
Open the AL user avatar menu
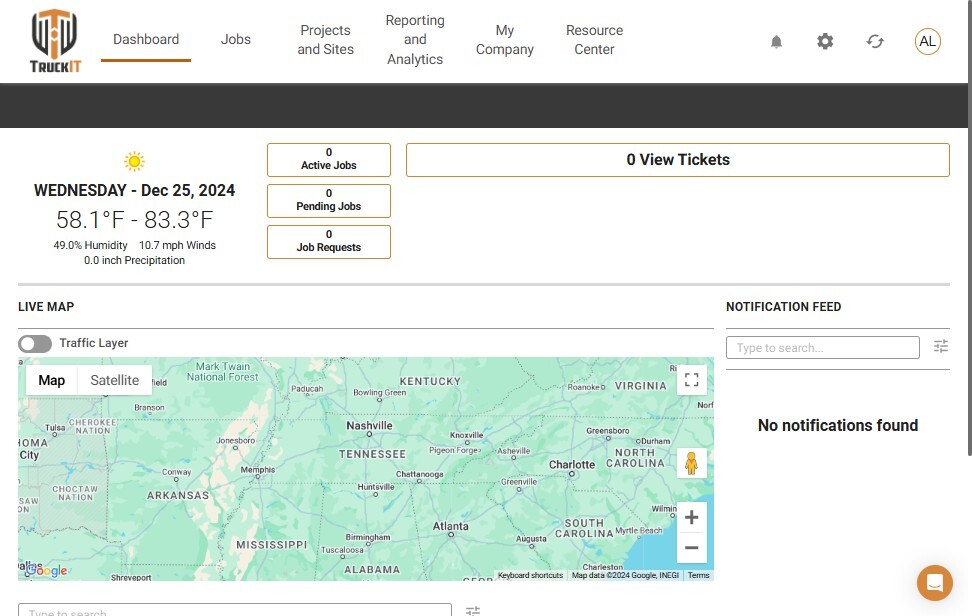pos(927,42)
